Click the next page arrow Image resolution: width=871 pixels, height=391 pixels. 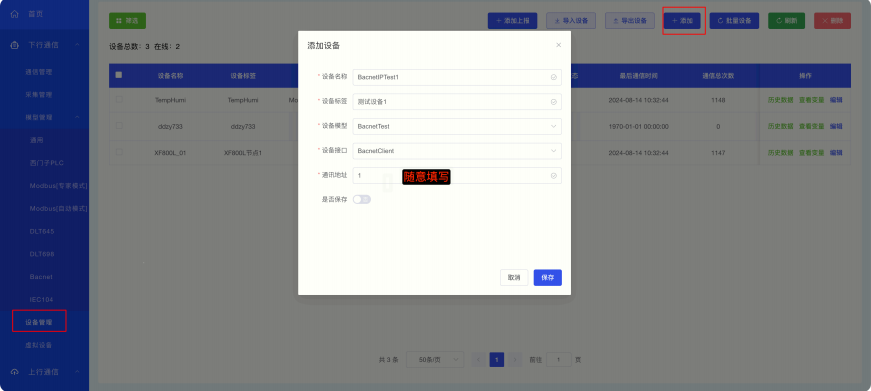(515, 359)
